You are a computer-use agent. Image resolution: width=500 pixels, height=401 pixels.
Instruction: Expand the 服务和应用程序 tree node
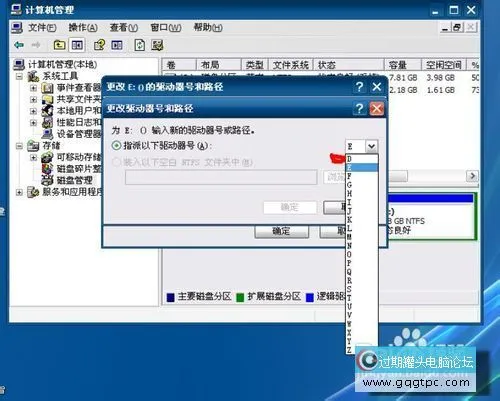tap(19, 192)
